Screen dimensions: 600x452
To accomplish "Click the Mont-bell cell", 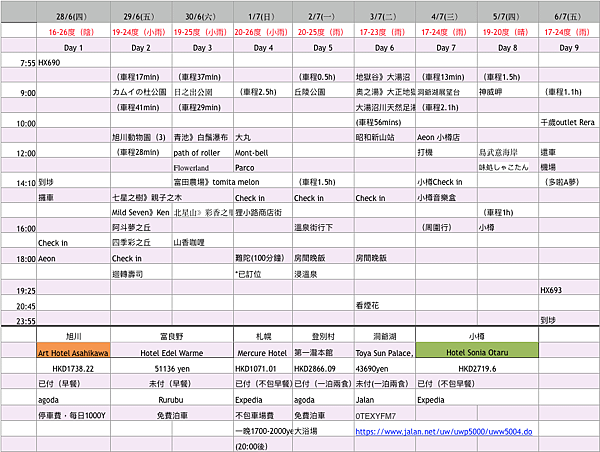I will 263,152.
